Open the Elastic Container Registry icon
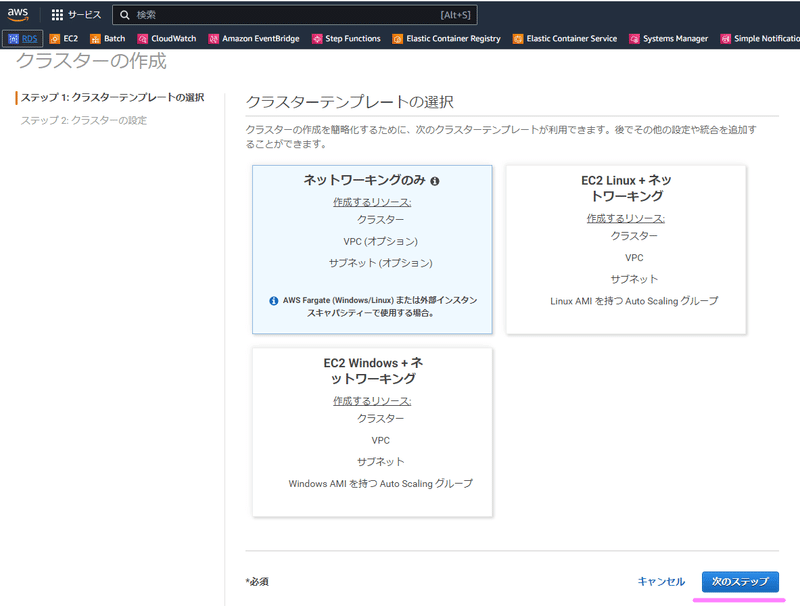 tap(397, 39)
